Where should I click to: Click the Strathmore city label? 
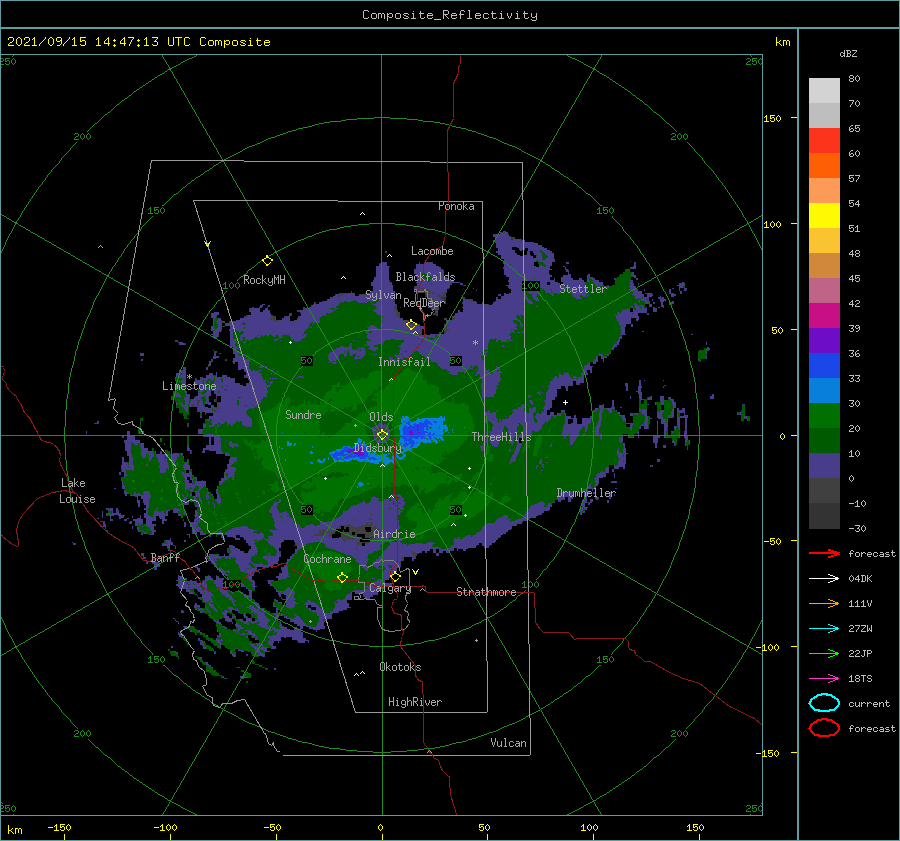tap(486, 592)
